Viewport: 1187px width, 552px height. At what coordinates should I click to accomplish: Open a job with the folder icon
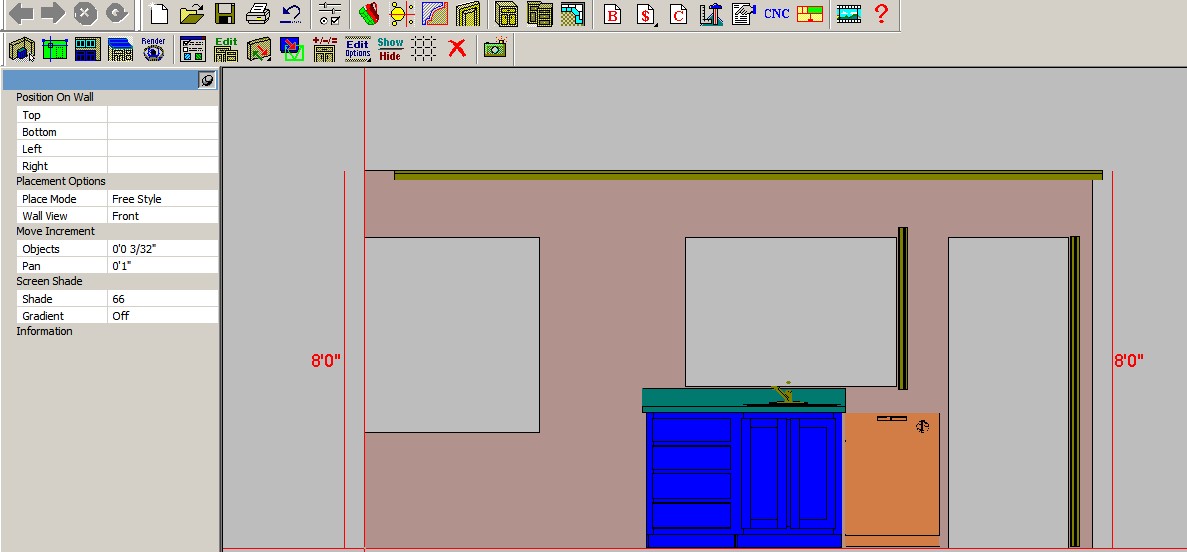tap(192, 14)
